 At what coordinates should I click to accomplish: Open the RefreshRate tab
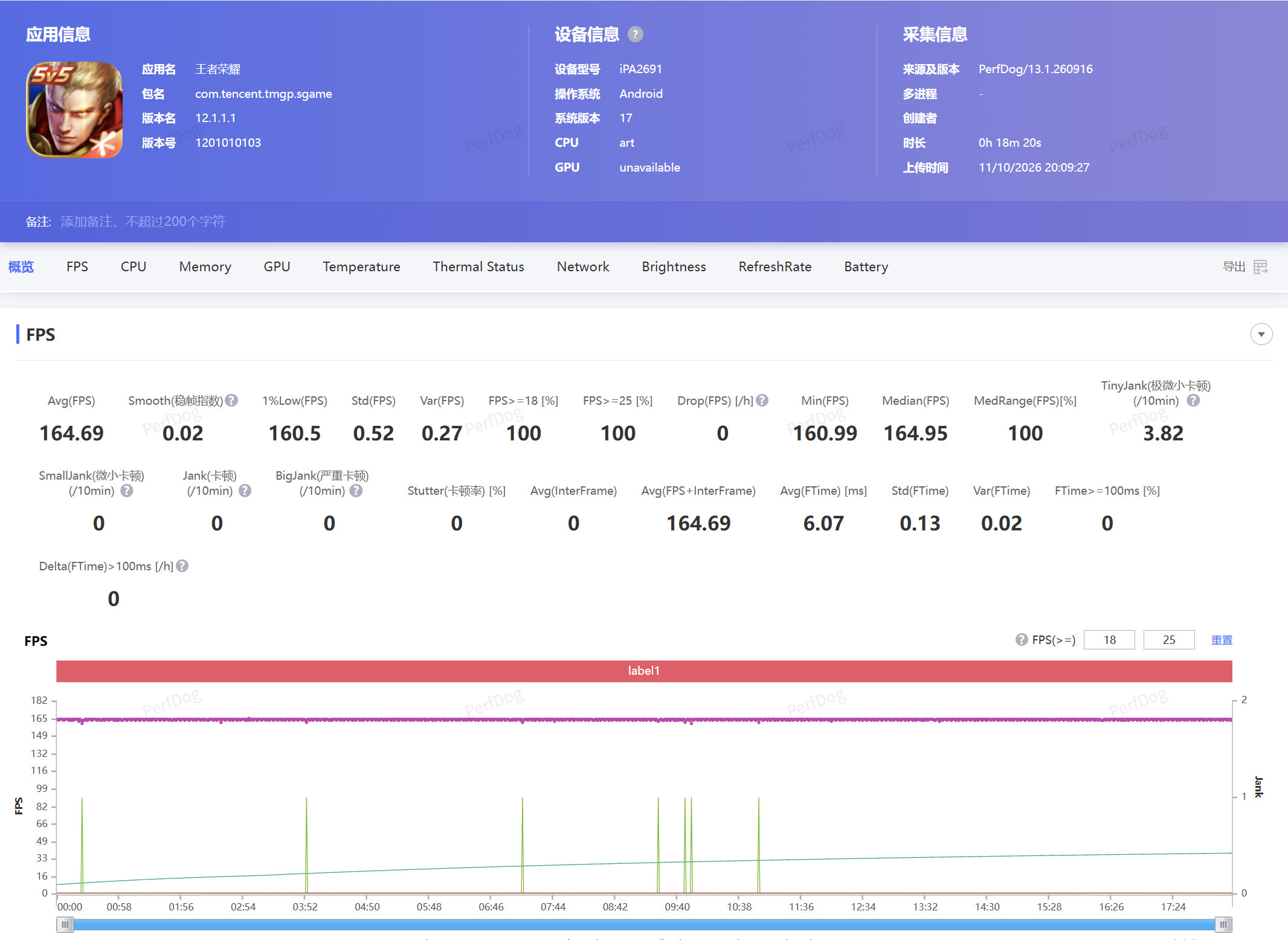pos(775,267)
